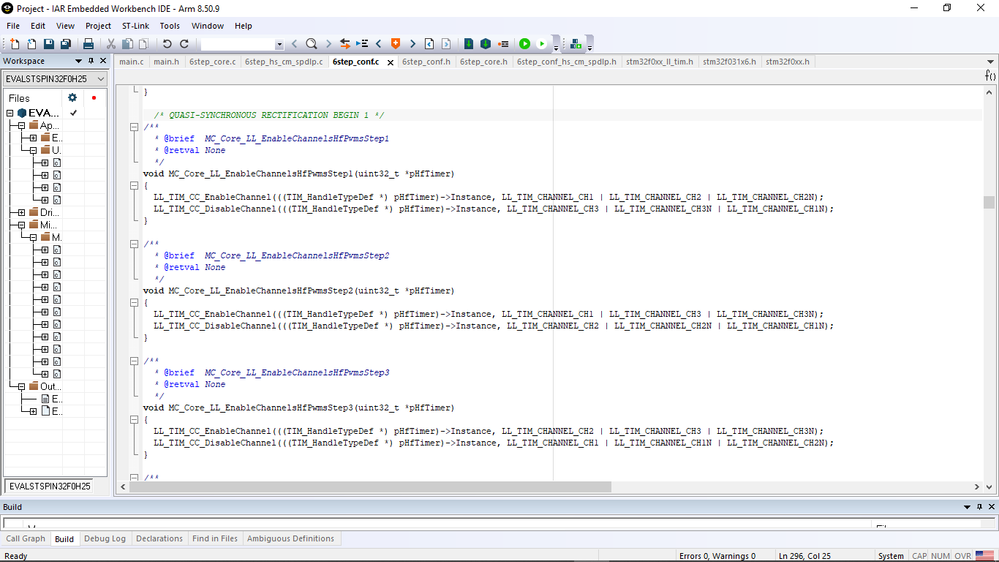Viewport: 999px width, 562px height.
Task: Expand the Dri... folder in workspace tree
Action: pos(21,213)
